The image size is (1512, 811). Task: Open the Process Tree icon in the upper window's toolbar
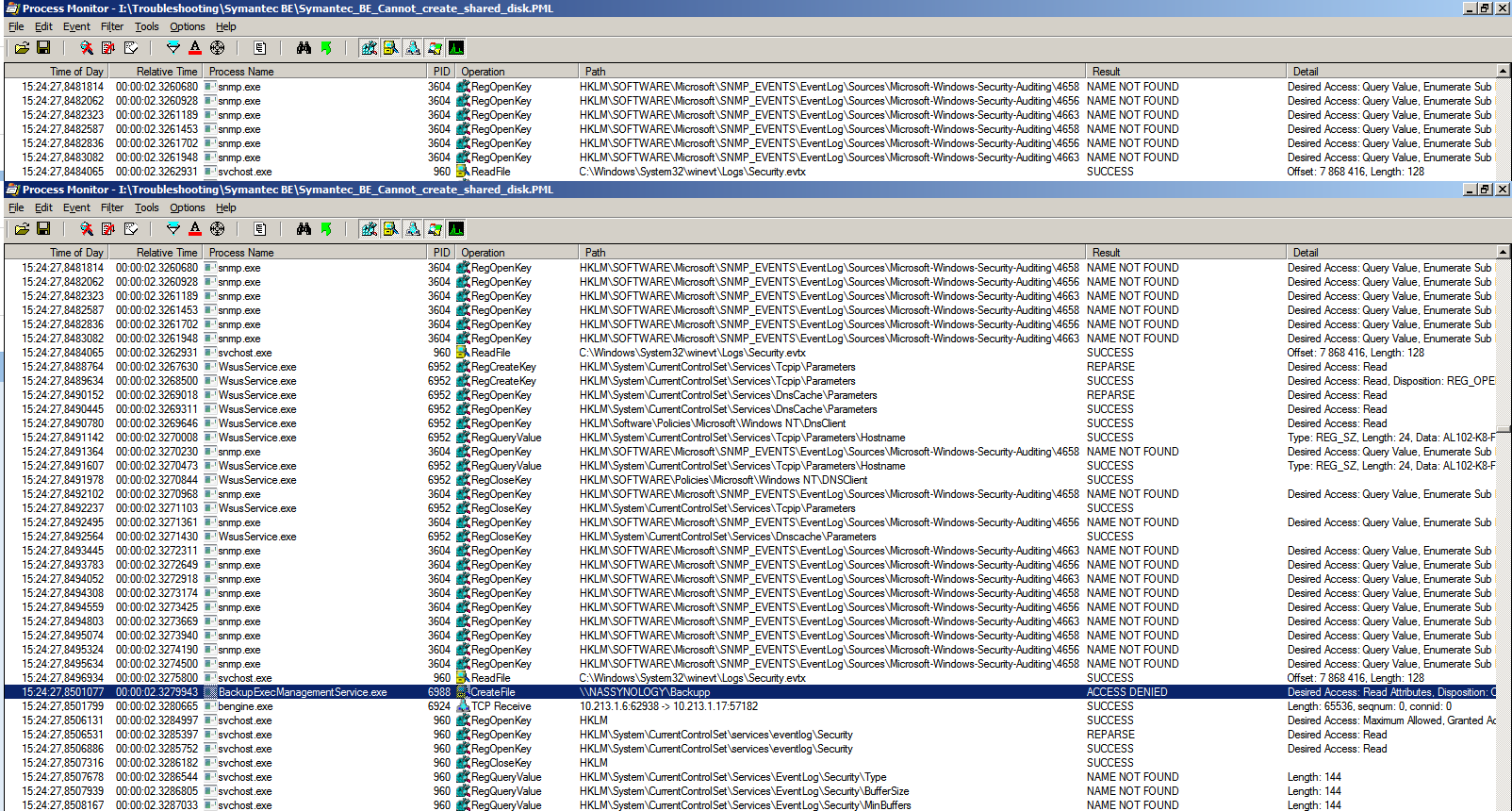coord(260,48)
